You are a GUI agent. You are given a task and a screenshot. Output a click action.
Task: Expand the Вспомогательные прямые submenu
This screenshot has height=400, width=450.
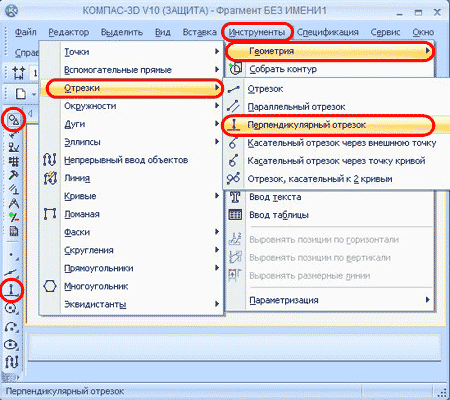coord(131,70)
